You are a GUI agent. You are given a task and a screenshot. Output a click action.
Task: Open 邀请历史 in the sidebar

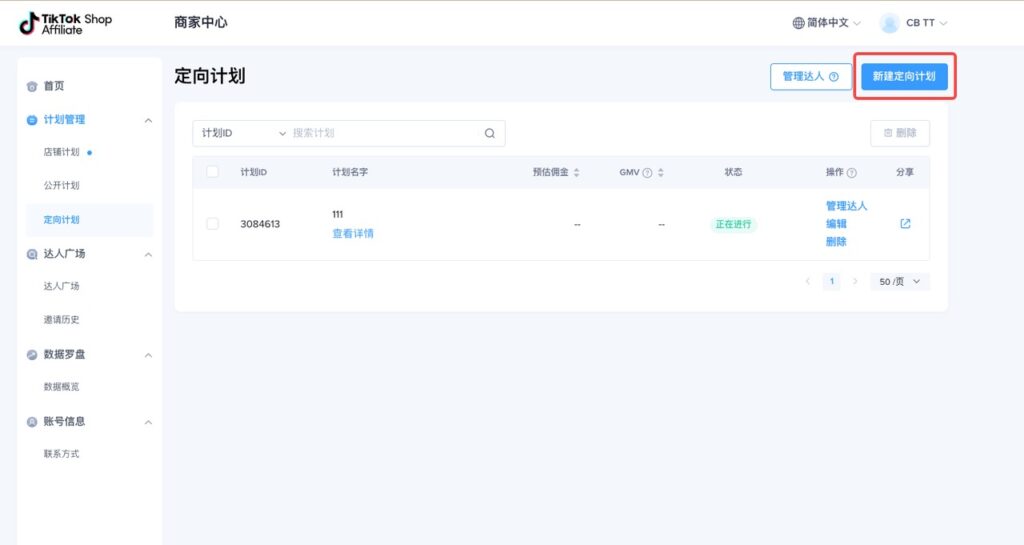(x=61, y=320)
